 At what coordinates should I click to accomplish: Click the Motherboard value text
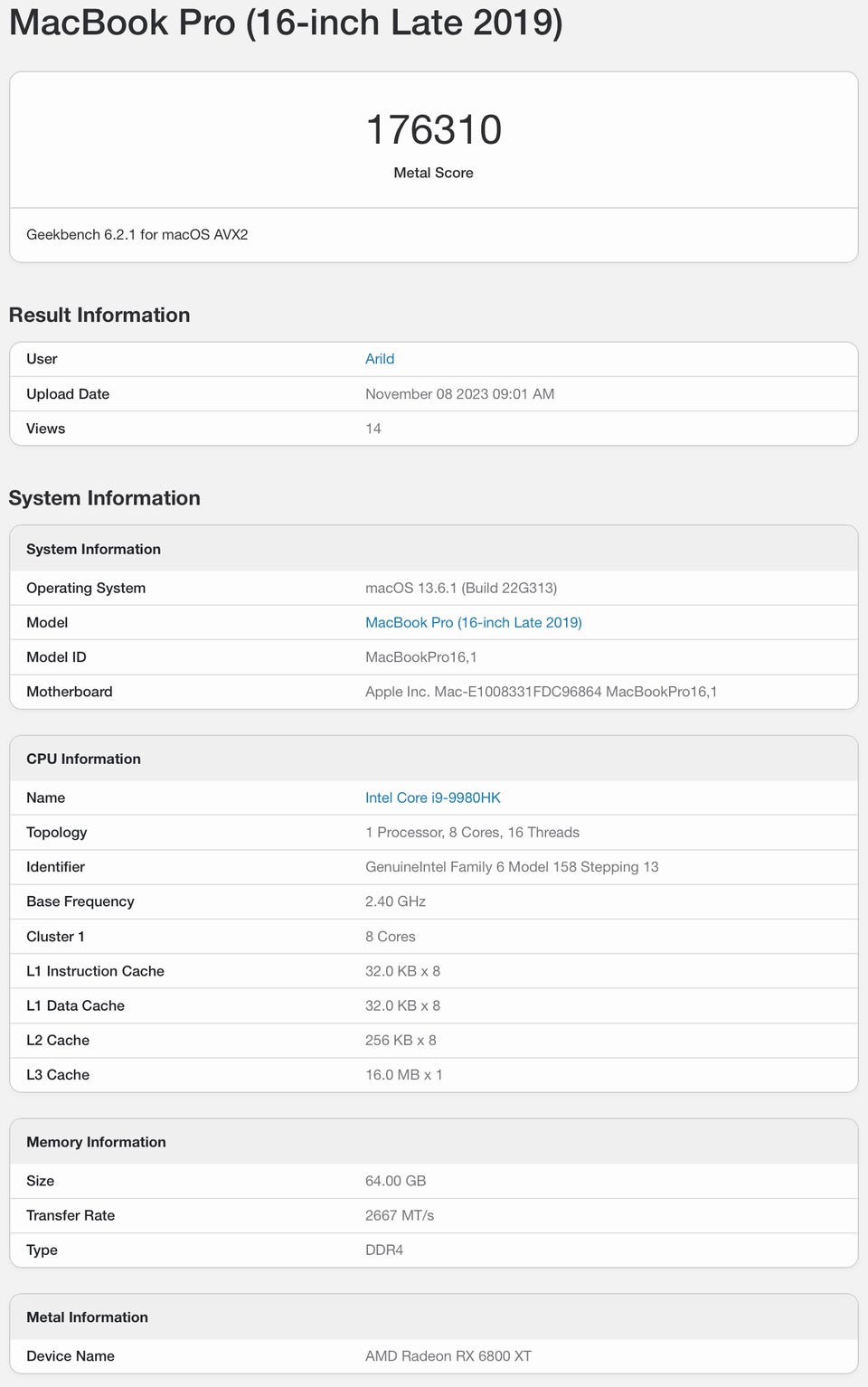point(541,692)
